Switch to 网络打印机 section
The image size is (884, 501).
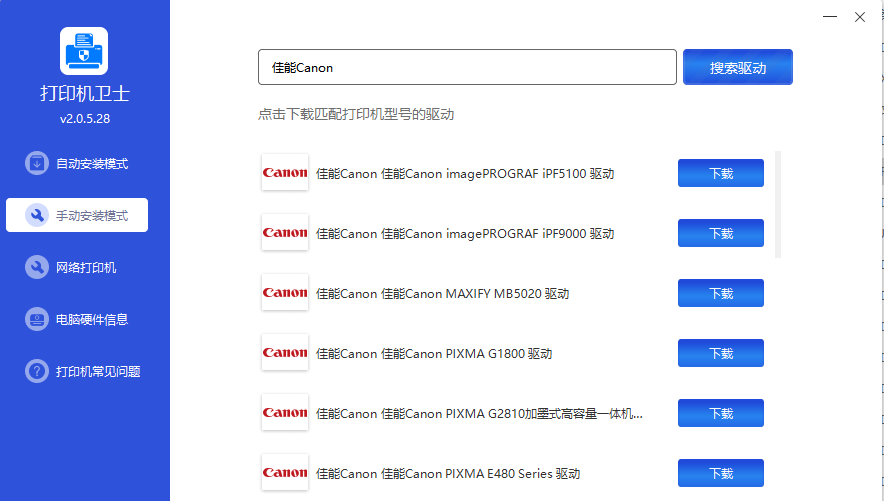pyautogui.click(x=86, y=267)
